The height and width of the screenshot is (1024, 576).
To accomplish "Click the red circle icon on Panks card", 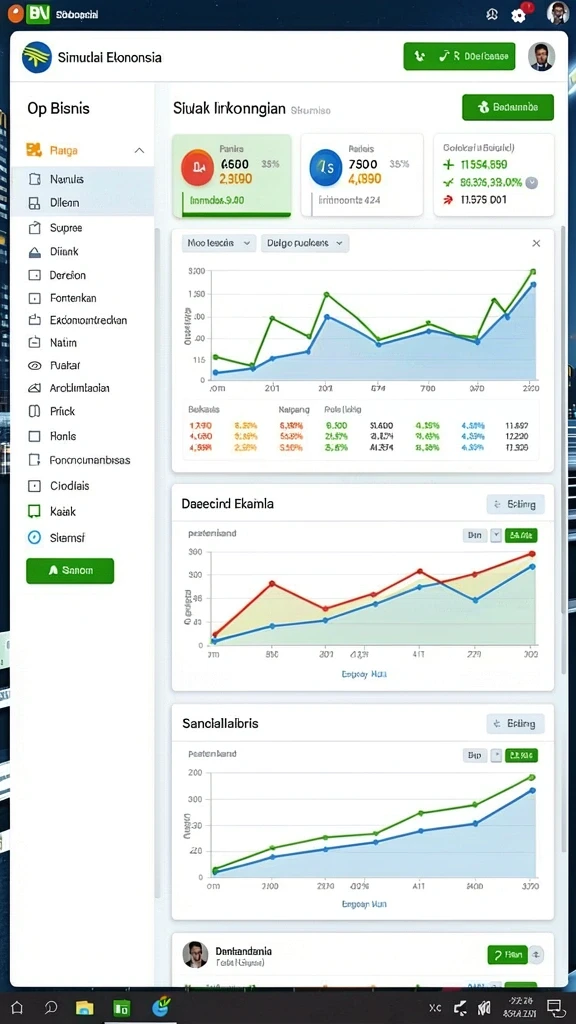I will (200, 168).
